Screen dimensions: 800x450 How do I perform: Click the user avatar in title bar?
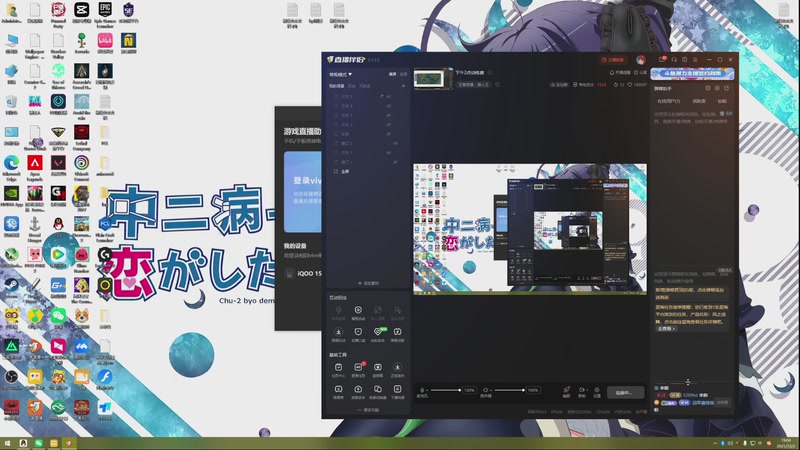point(641,60)
